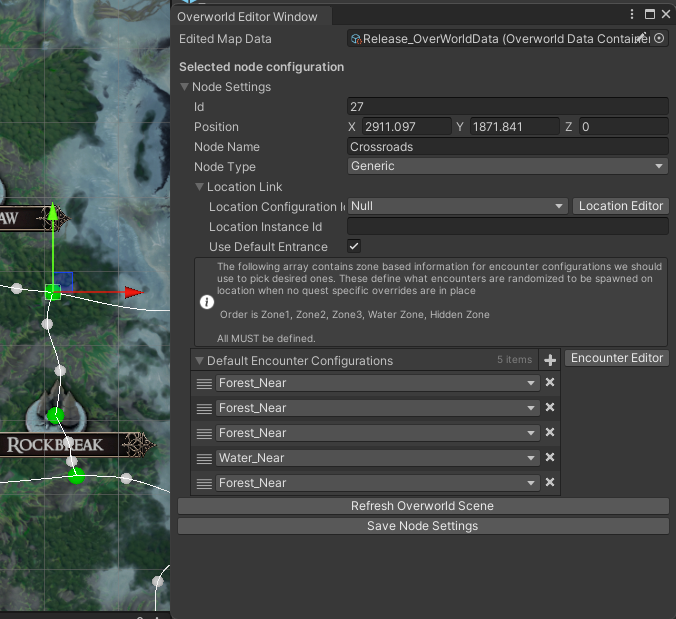This screenshot has height=619, width=676.
Task: Grab the reorder handle of the third Forest_Near row
Action: coord(204,433)
